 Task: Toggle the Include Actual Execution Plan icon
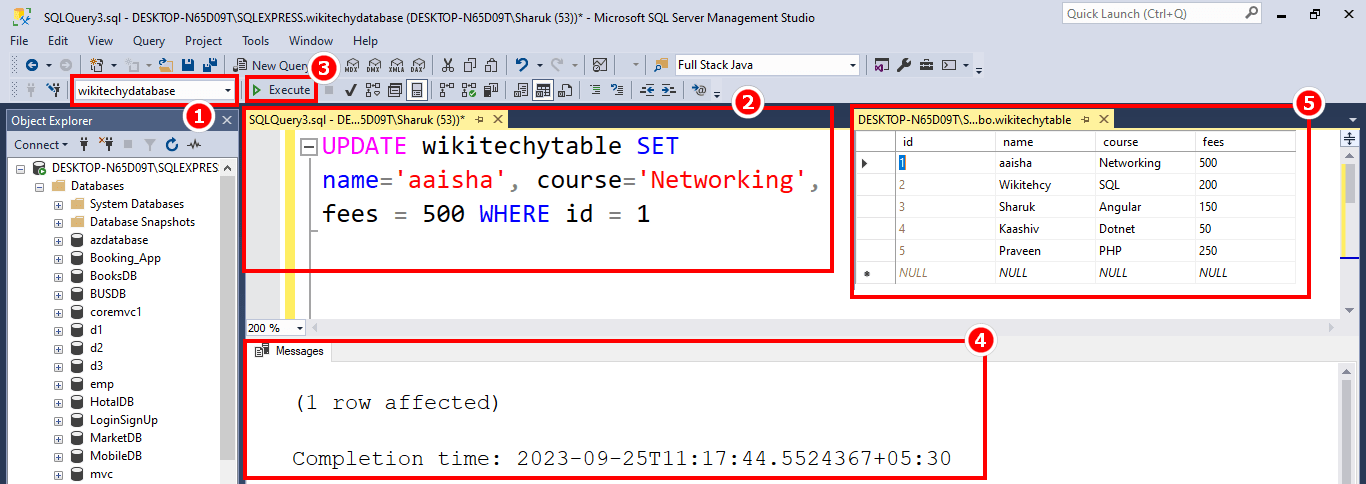pyautogui.click(x=445, y=90)
